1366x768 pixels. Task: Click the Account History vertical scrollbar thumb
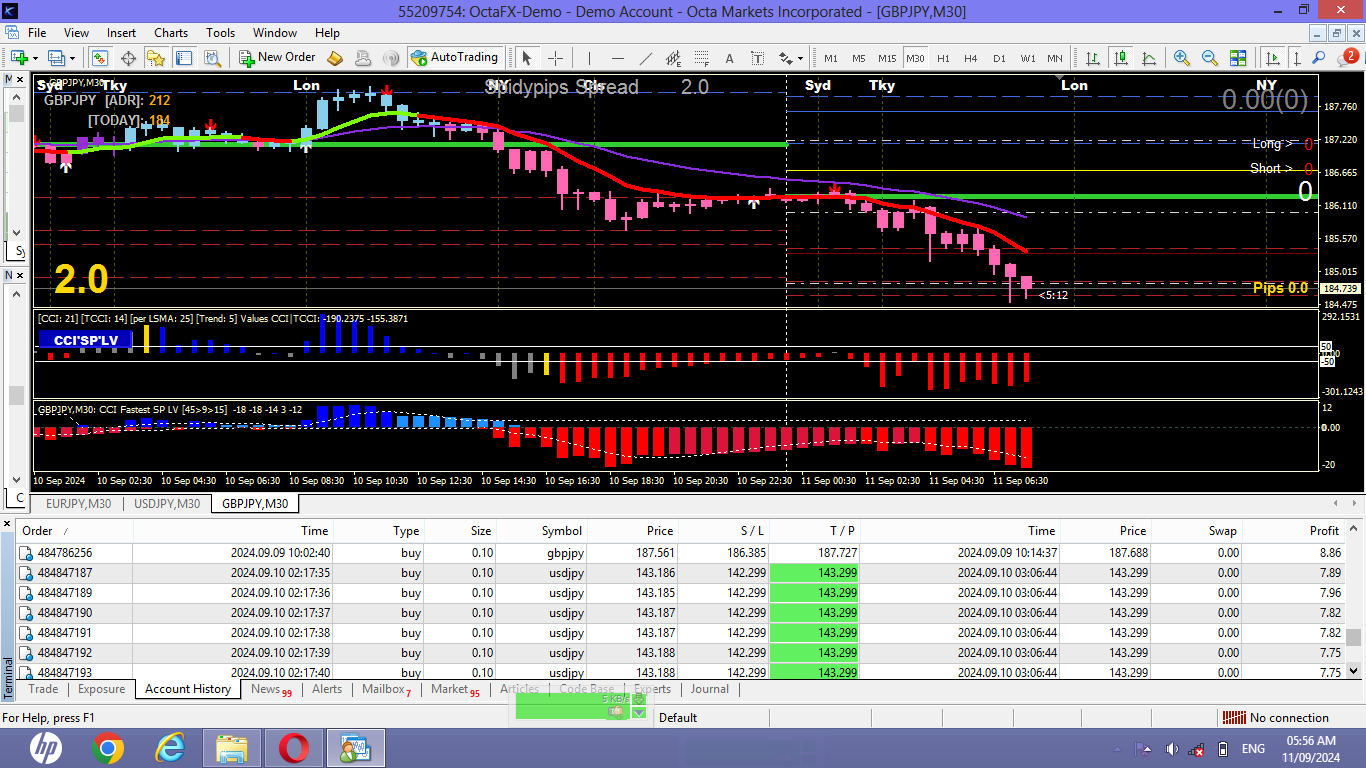(x=1354, y=638)
